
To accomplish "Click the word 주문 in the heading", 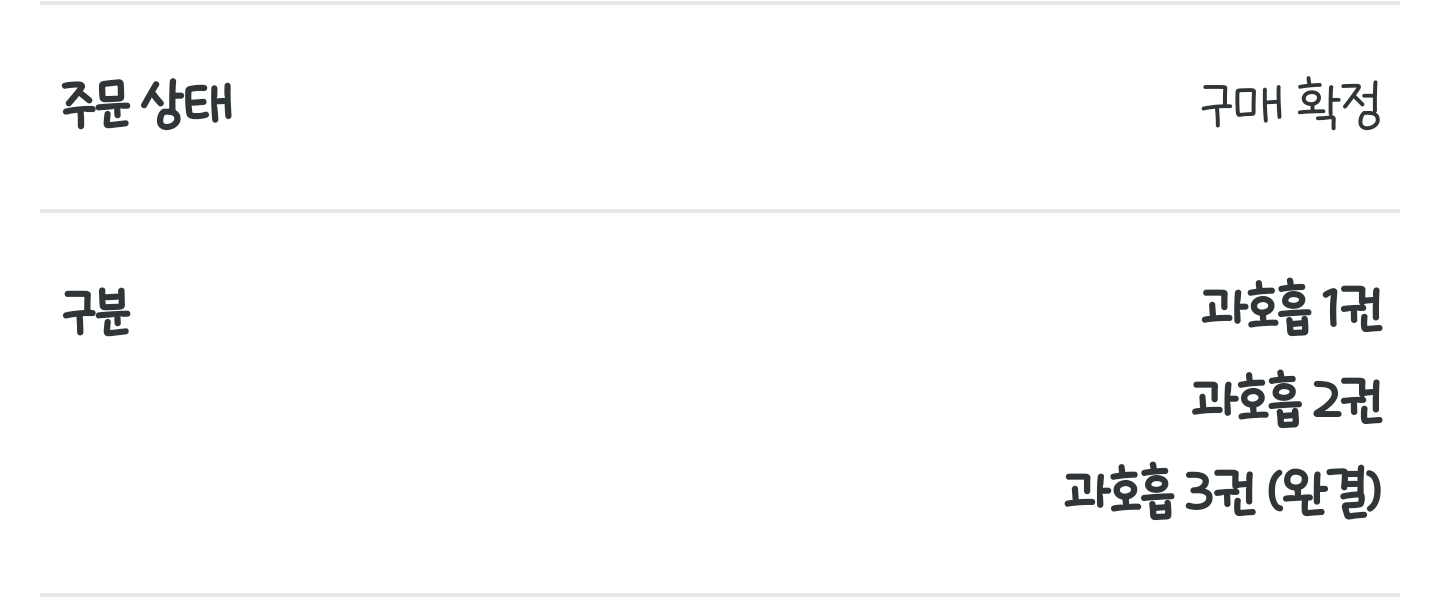I will coord(96,104).
